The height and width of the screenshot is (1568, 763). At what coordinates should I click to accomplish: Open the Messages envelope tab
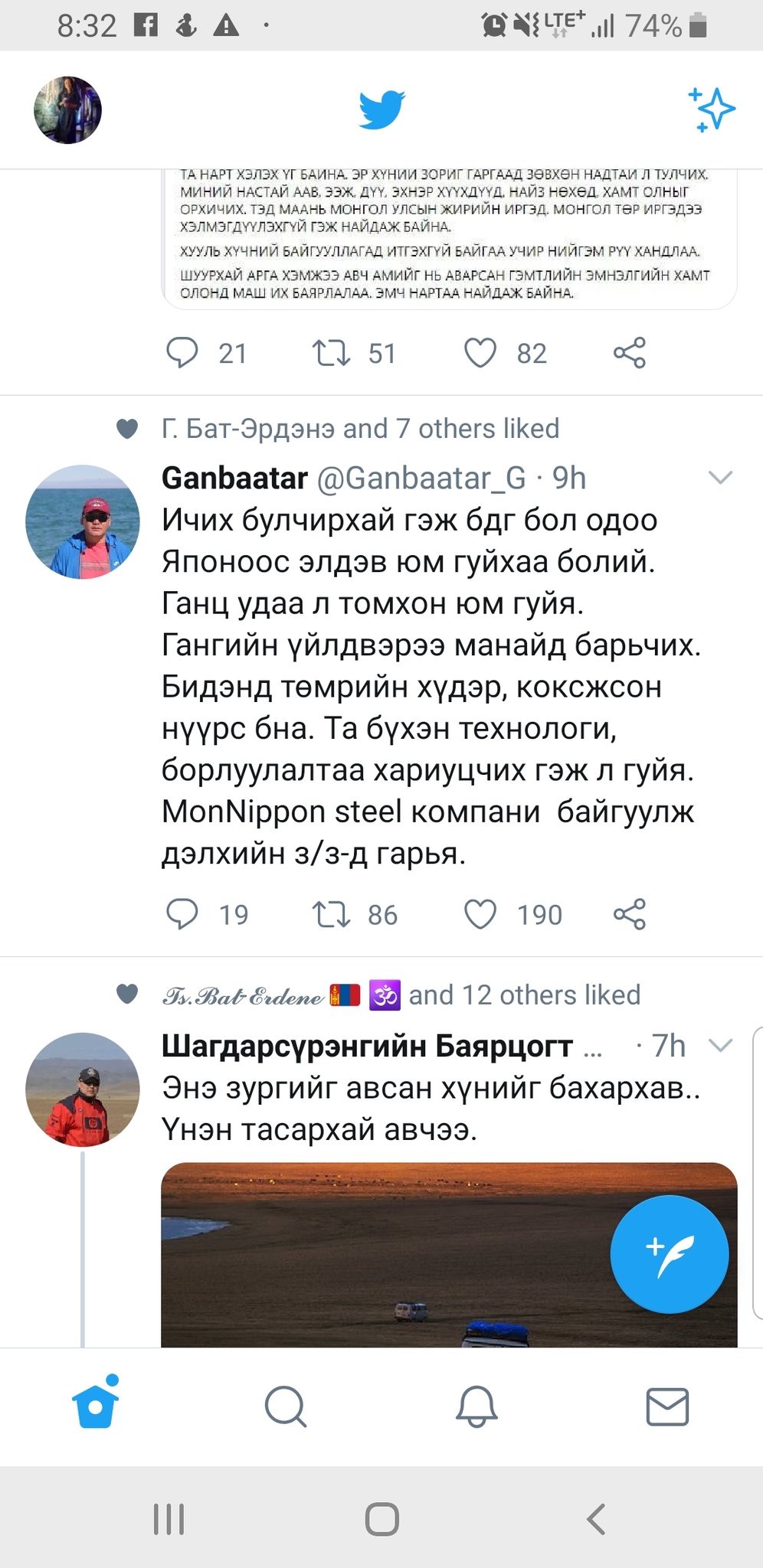click(667, 1406)
